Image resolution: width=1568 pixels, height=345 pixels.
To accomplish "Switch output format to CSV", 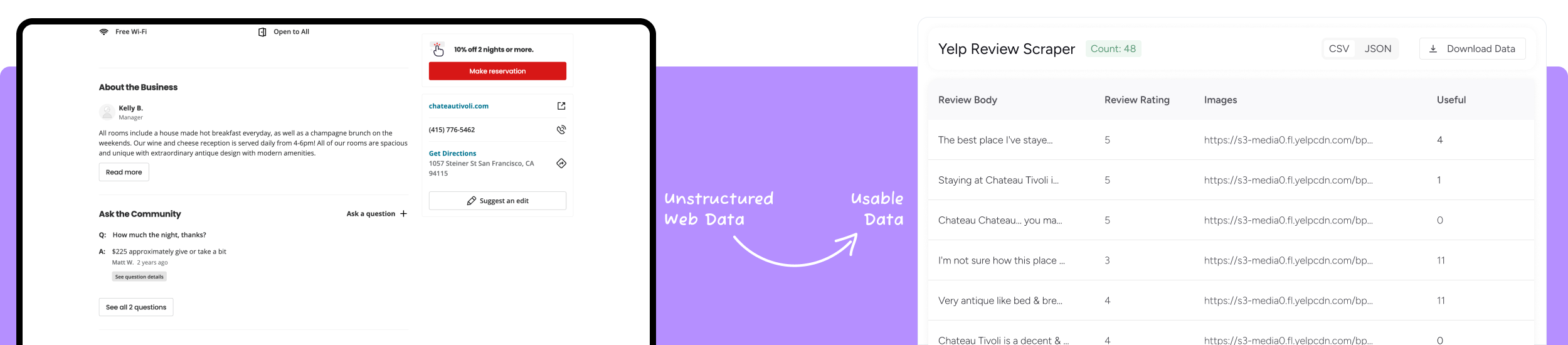I will 1339,49.
